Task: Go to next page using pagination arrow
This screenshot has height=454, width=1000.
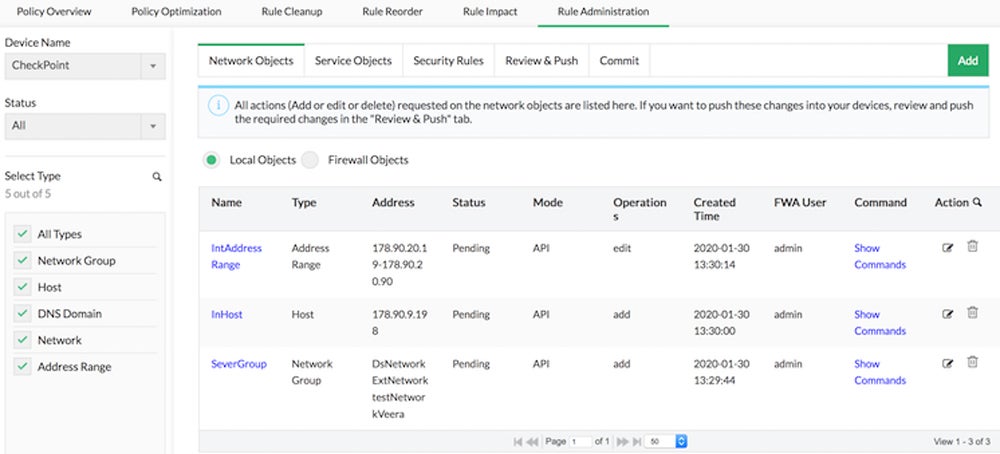Action: tap(622, 441)
